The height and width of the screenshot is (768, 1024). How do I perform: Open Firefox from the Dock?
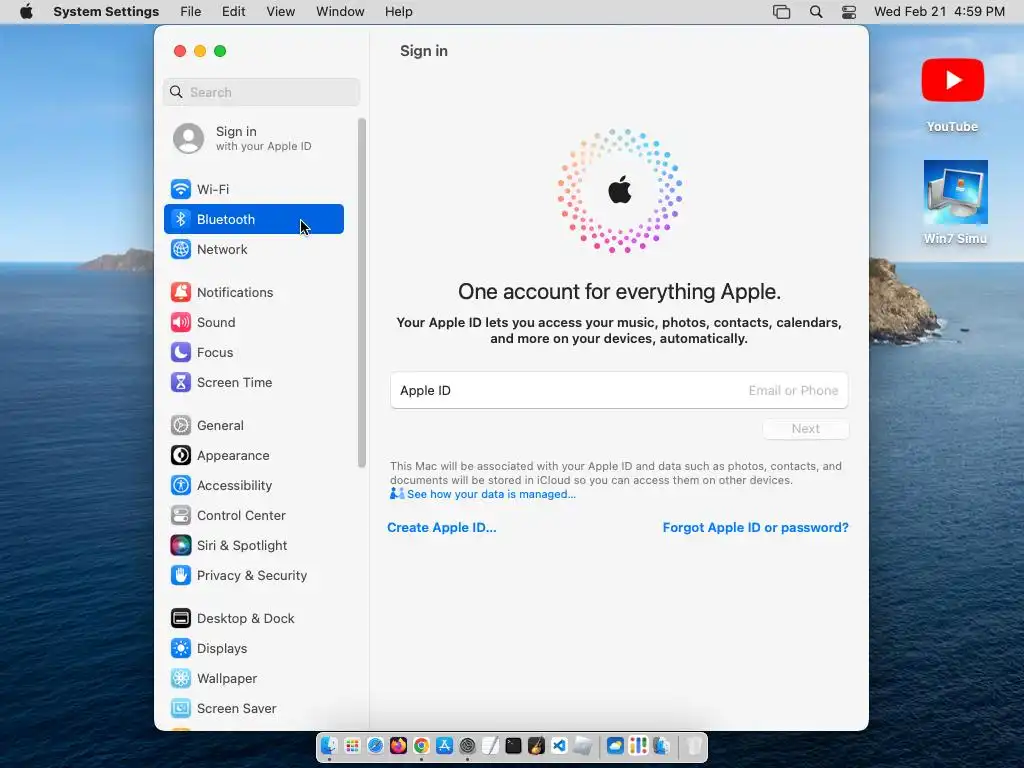[398, 746]
